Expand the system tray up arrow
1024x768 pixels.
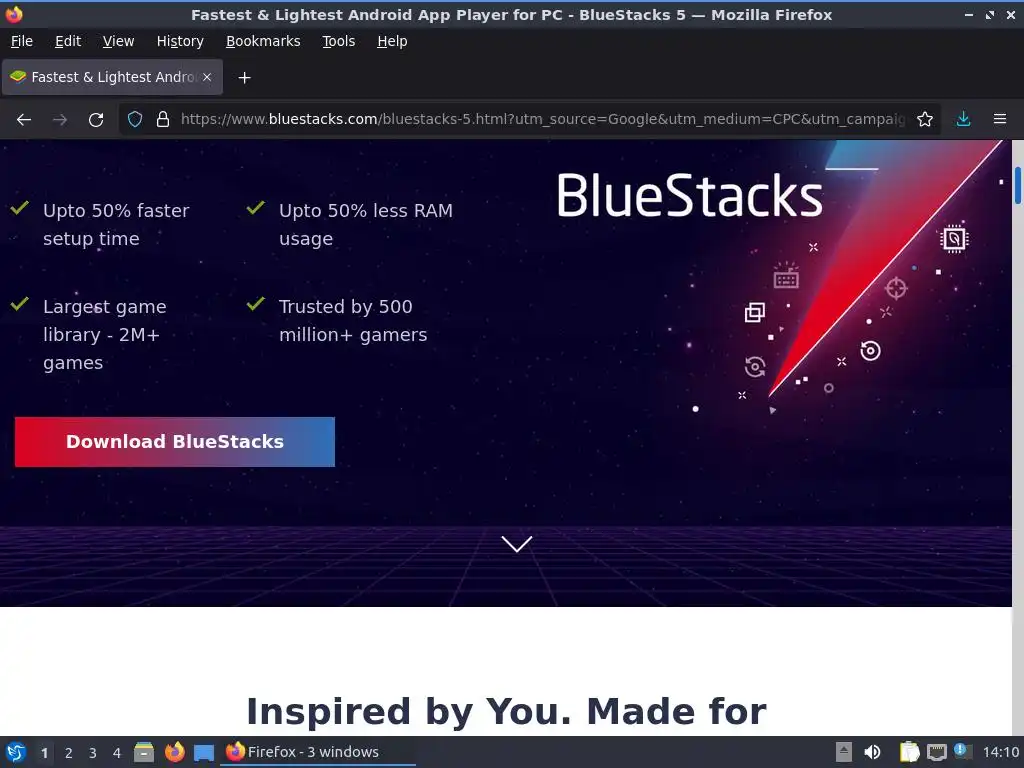(844, 752)
